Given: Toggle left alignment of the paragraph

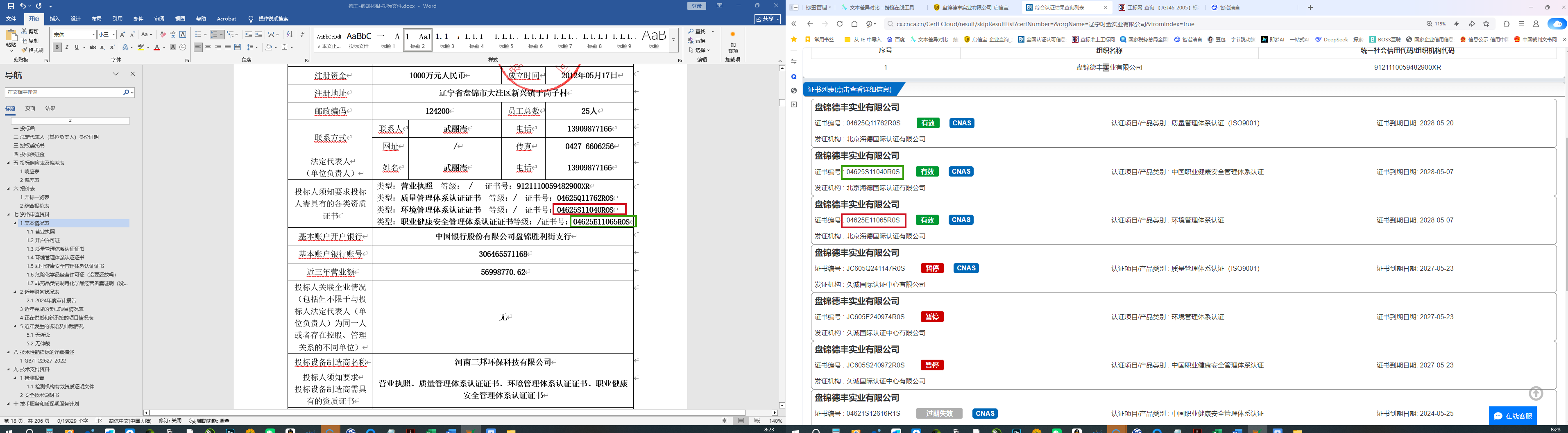Looking at the screenshot, I should [198, 48].
